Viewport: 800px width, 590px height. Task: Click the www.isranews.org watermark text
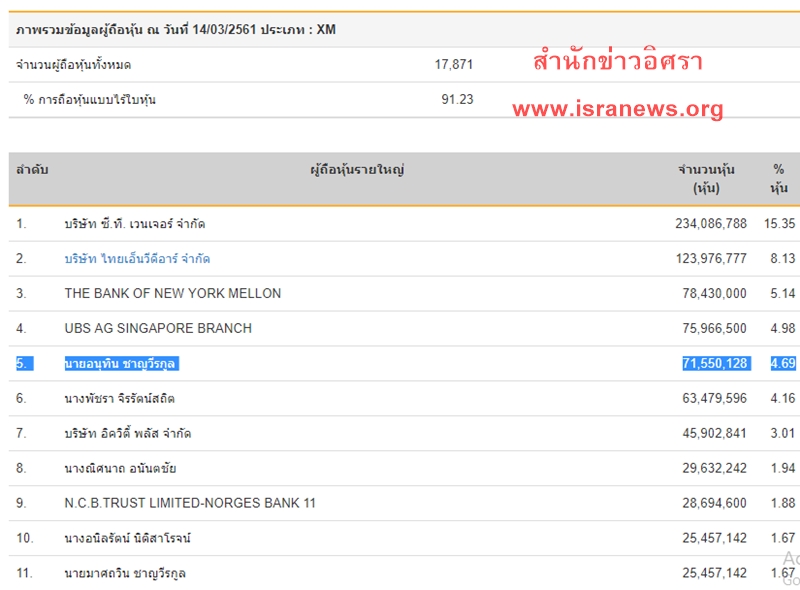pyautogui.click(x=617, y=109)
